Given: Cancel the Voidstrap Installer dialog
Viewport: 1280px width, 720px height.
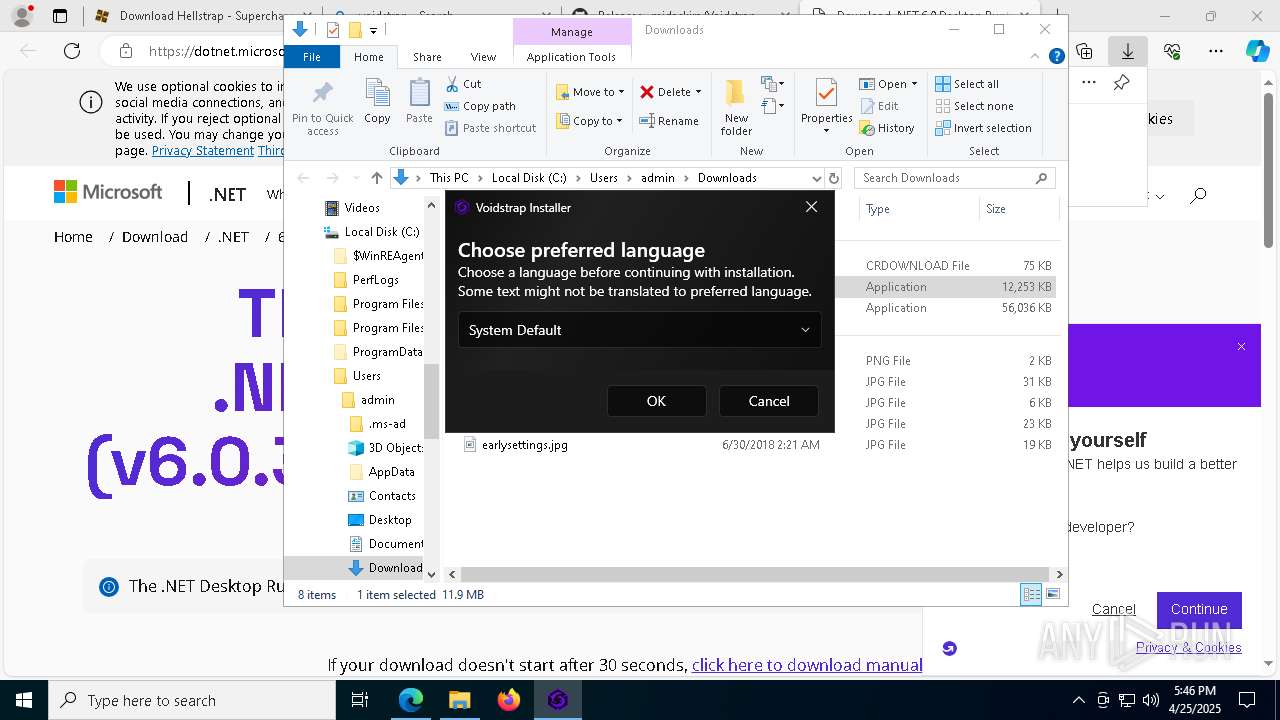Looking at the screenshot, I should [x=769, y=401].
